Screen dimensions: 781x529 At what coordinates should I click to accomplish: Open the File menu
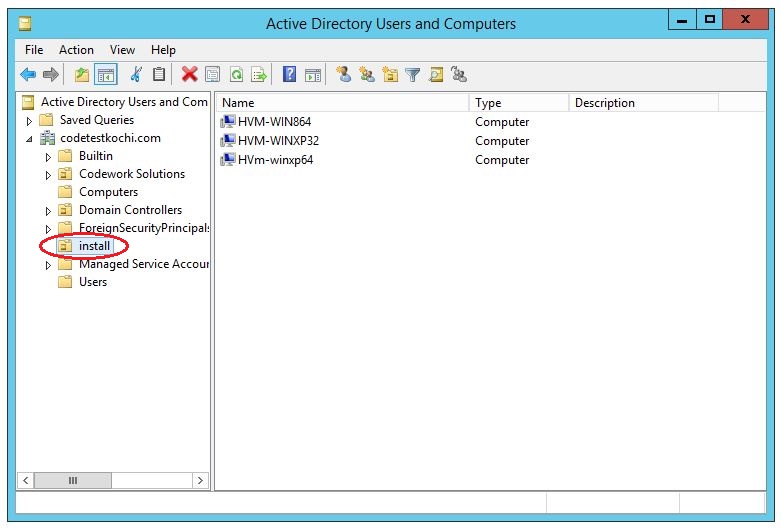pos(34,50)
